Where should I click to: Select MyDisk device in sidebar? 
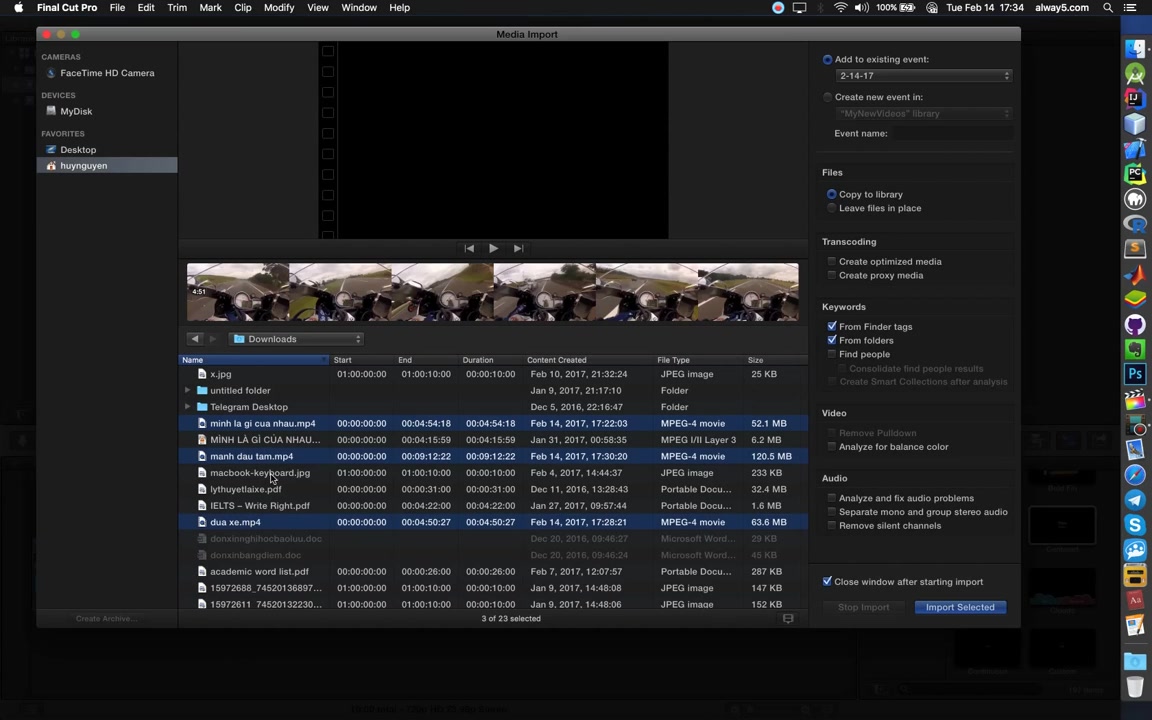[x=76, y=111]
